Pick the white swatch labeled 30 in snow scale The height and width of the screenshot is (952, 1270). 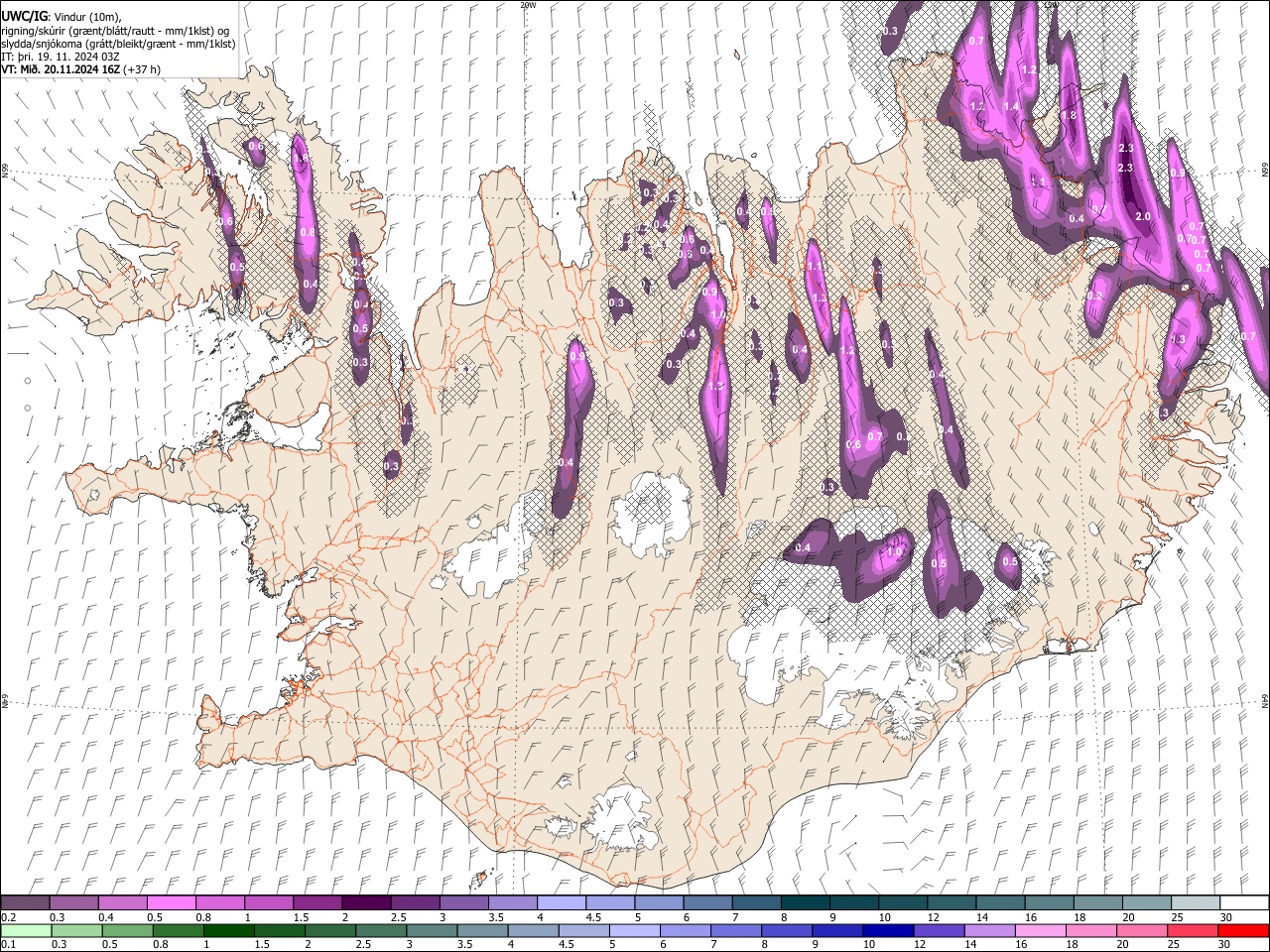click(x=1242, y=903)
